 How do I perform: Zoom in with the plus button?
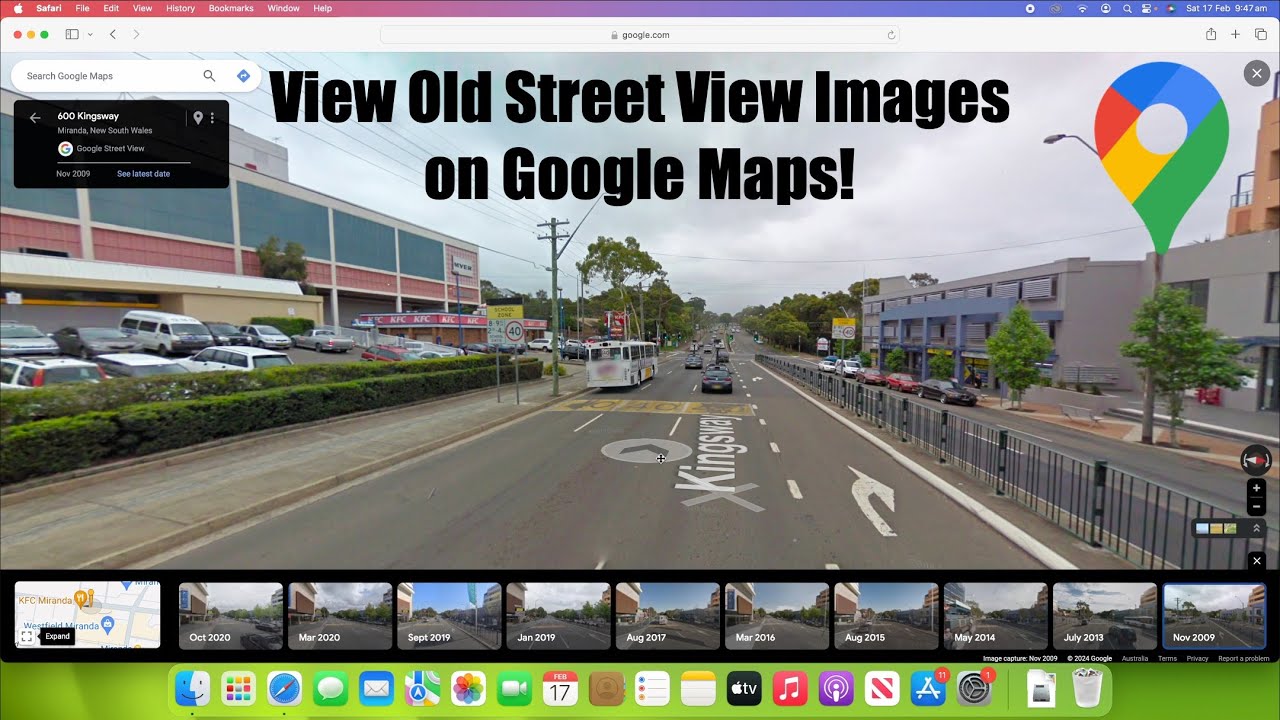[1257, 488]
